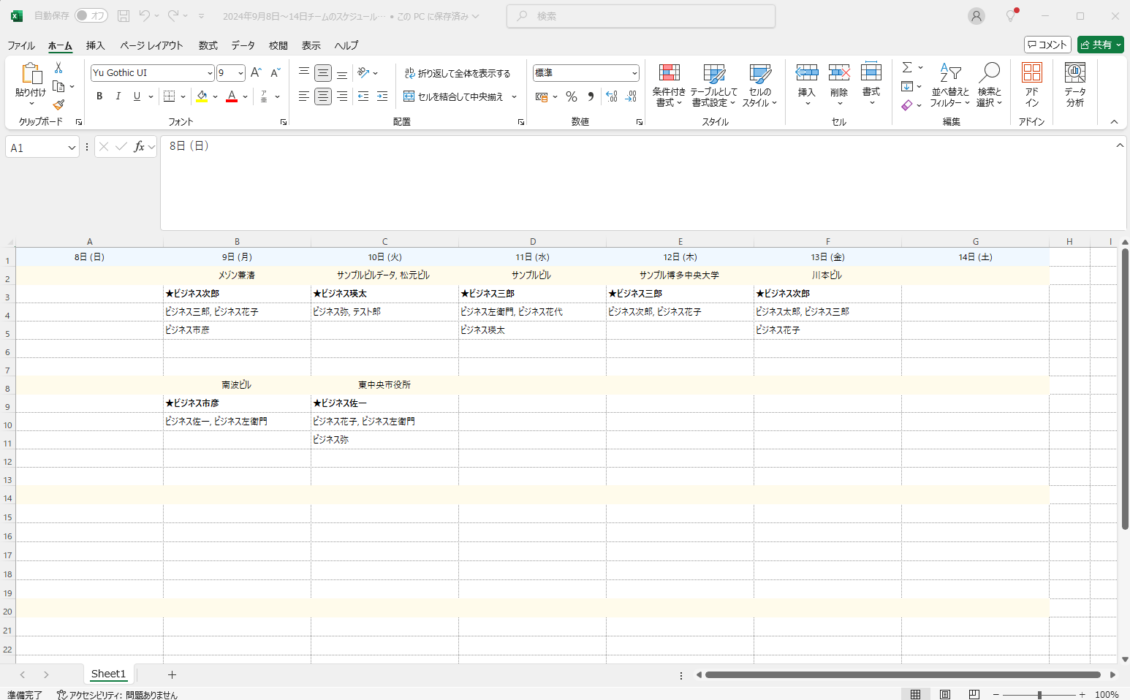
Task: Click the Copy icon
Action: coord(59,87)
